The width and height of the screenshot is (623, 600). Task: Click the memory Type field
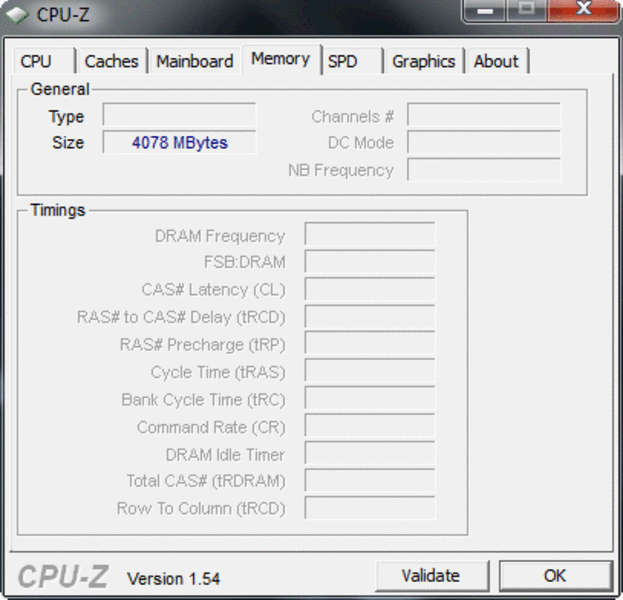click(x=179, y=115)
